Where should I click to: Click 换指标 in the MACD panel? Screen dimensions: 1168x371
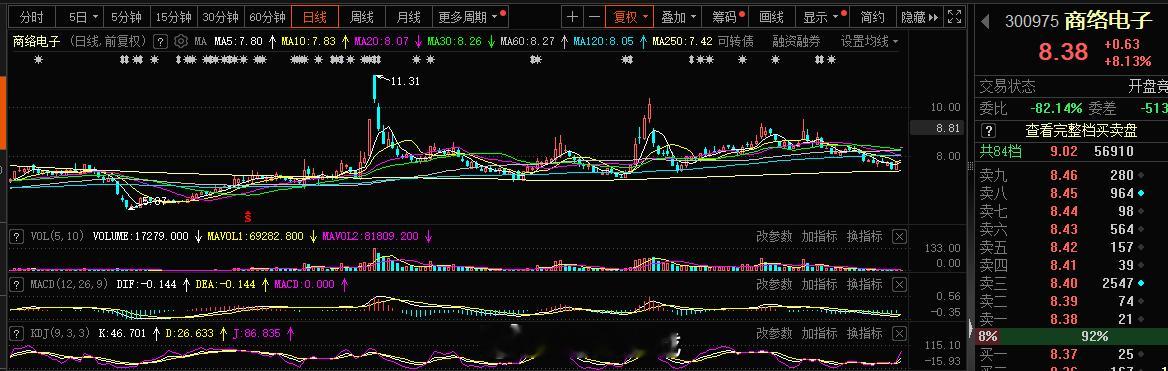click(x=864, y=284)
